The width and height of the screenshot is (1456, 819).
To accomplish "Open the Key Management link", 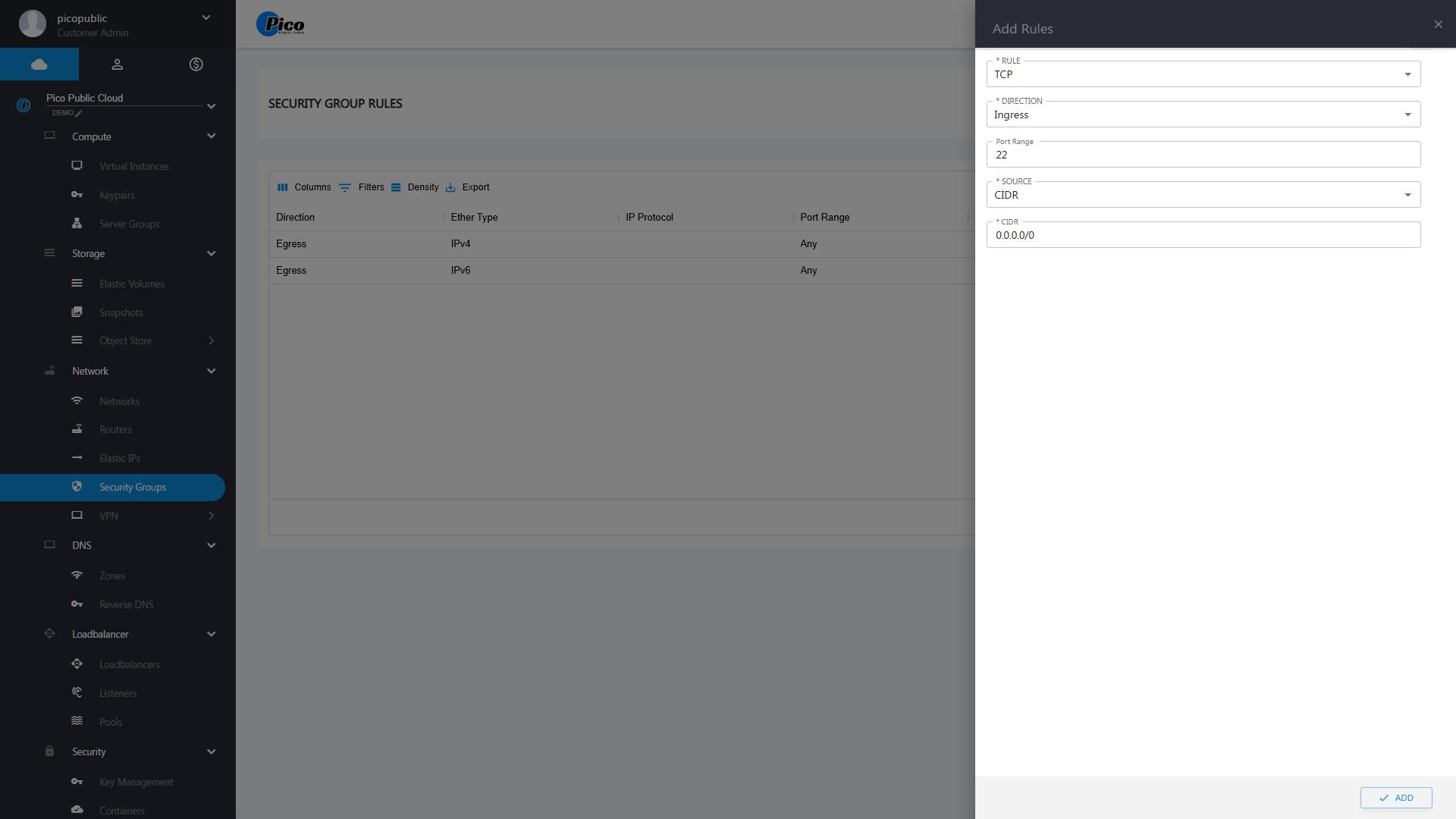I will [136, 782].
